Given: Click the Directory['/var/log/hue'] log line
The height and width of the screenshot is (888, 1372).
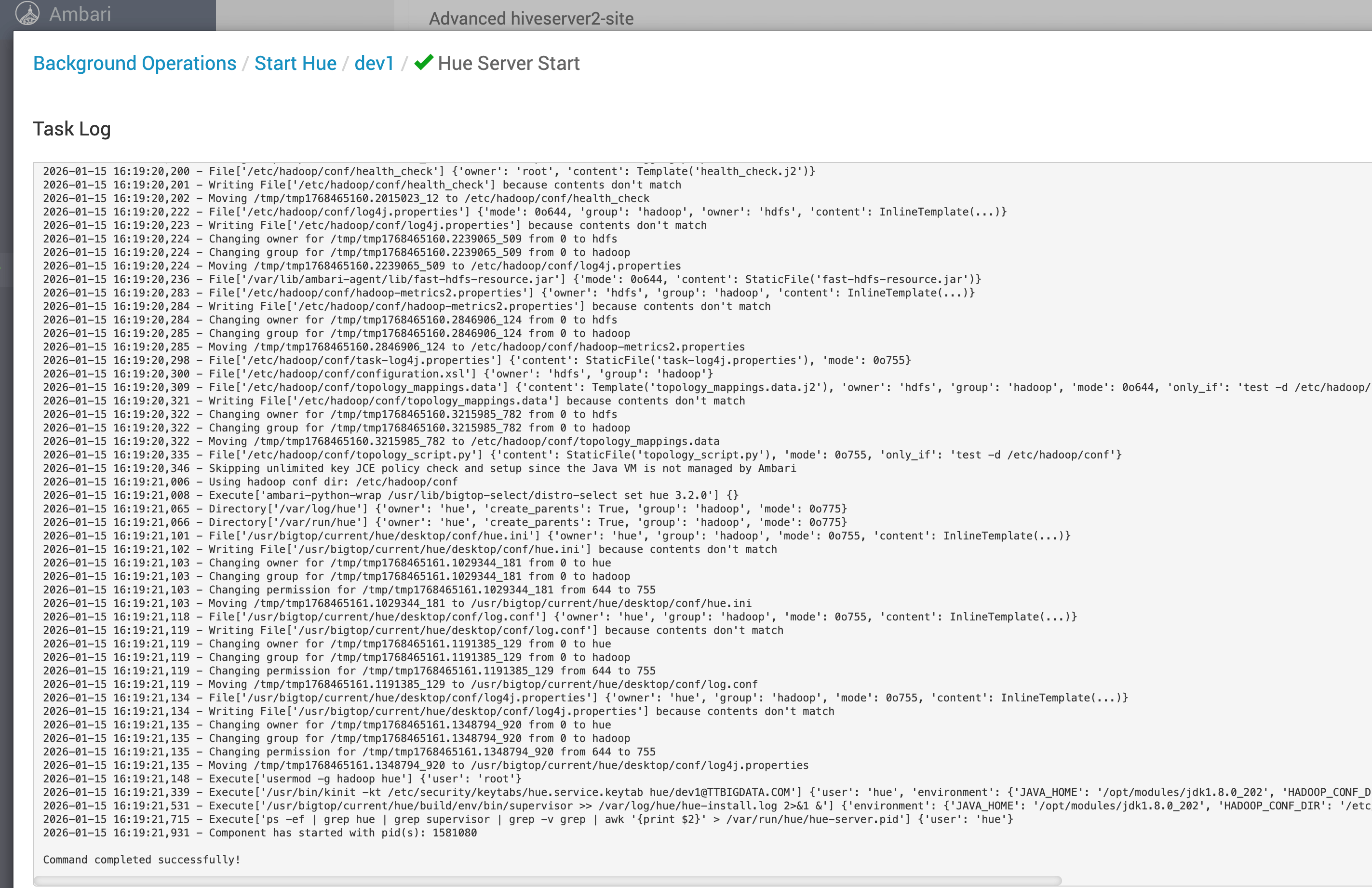Looking at the screenshot, I should 444,509.
